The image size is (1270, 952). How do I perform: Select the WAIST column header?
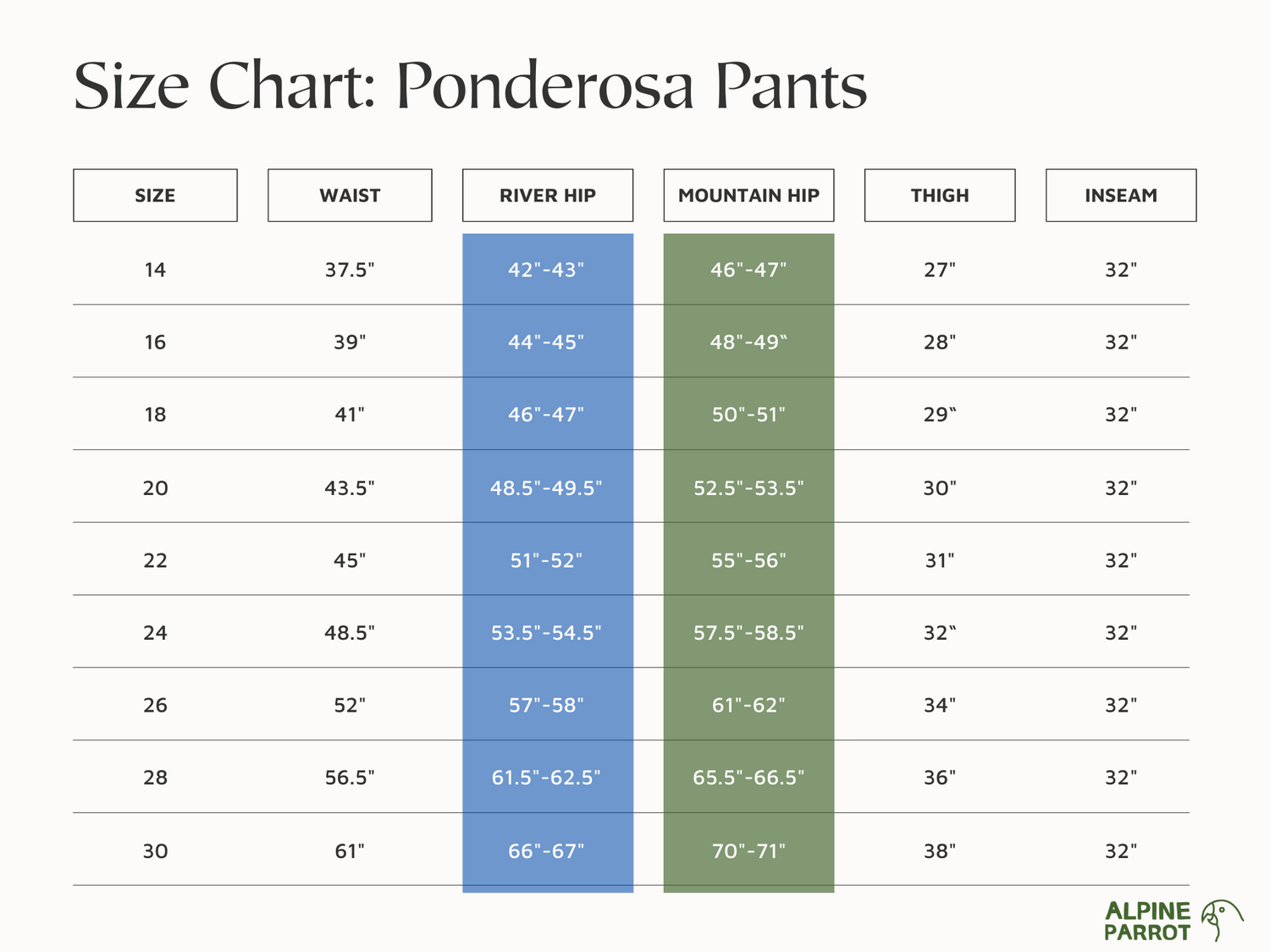click(x=350, y=195)
